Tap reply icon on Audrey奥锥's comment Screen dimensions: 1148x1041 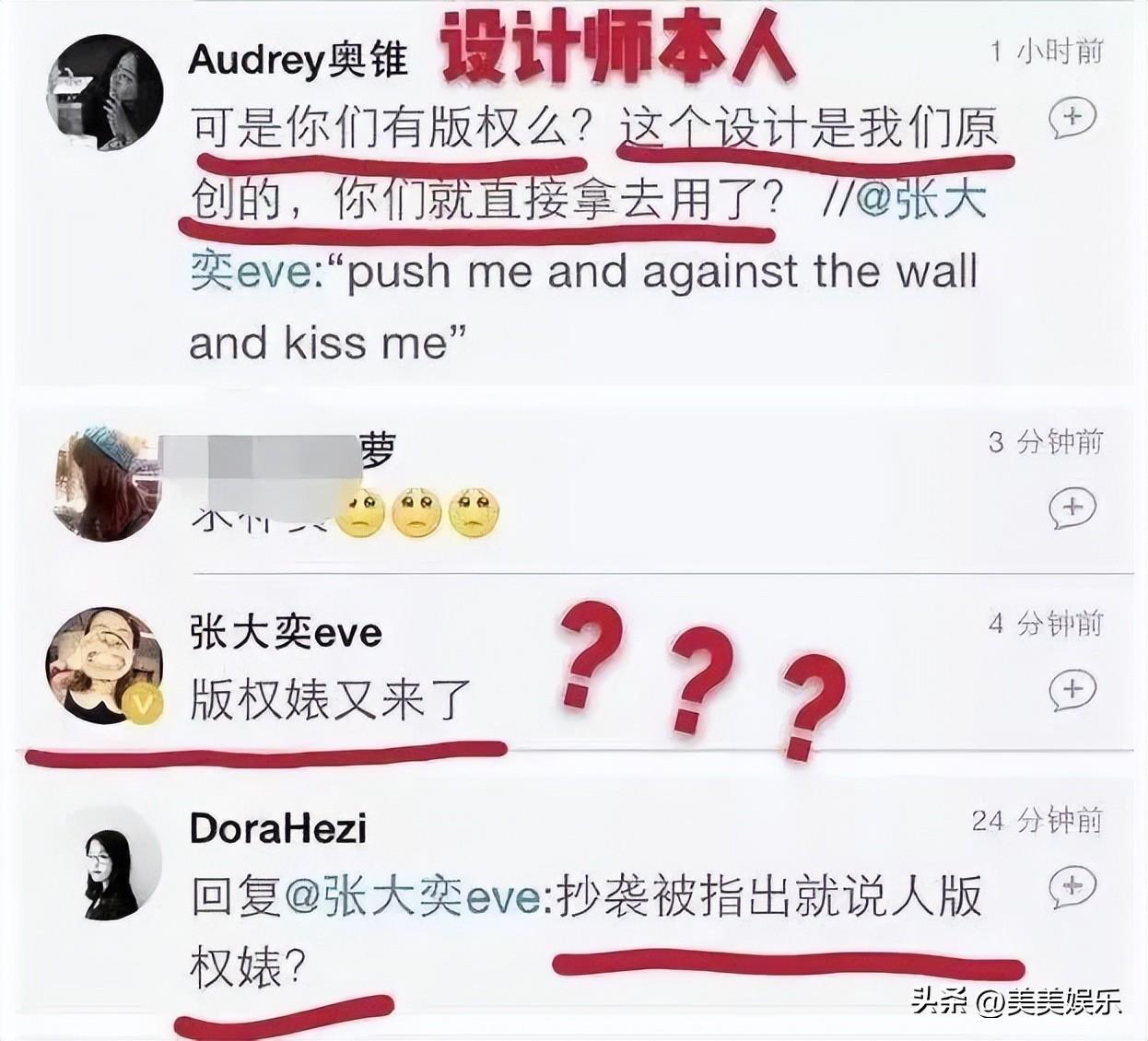[x=1072, y=117]
